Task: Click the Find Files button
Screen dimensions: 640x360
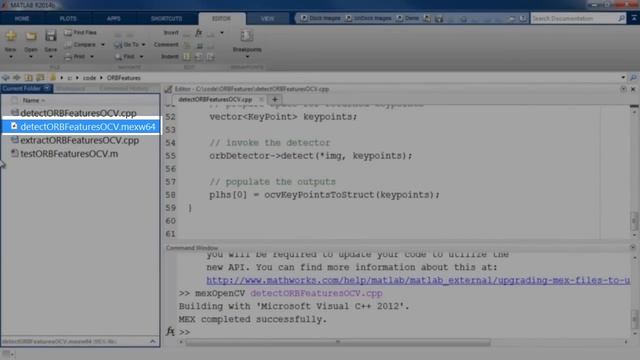Action: tap(80, 32)
